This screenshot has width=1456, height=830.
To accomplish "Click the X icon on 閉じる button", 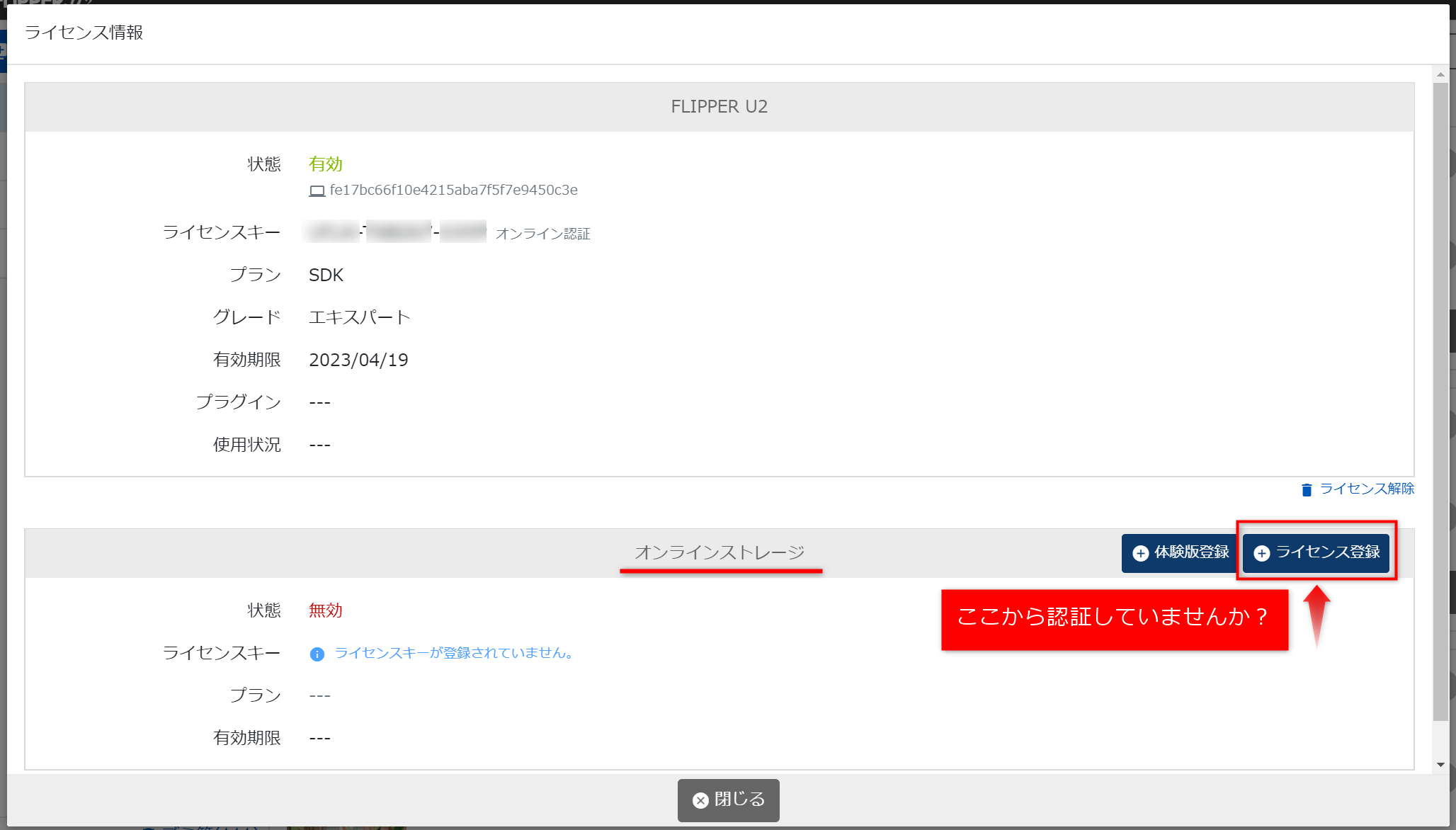I will coord(700,800).
